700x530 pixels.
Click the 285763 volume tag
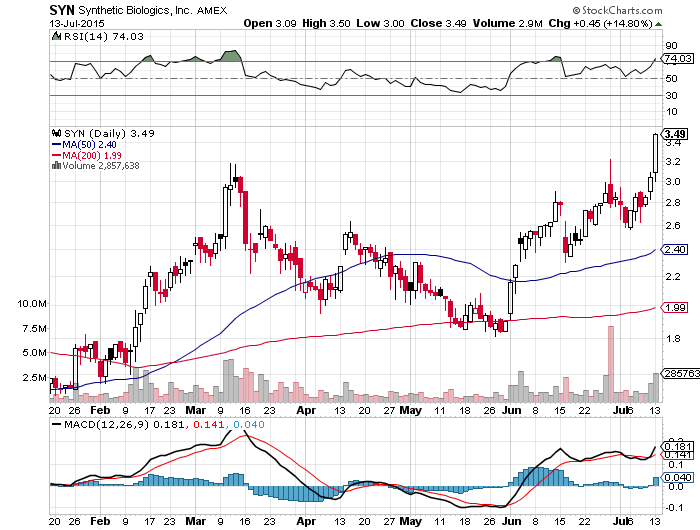pyautogui.click(x=681, y=373)
